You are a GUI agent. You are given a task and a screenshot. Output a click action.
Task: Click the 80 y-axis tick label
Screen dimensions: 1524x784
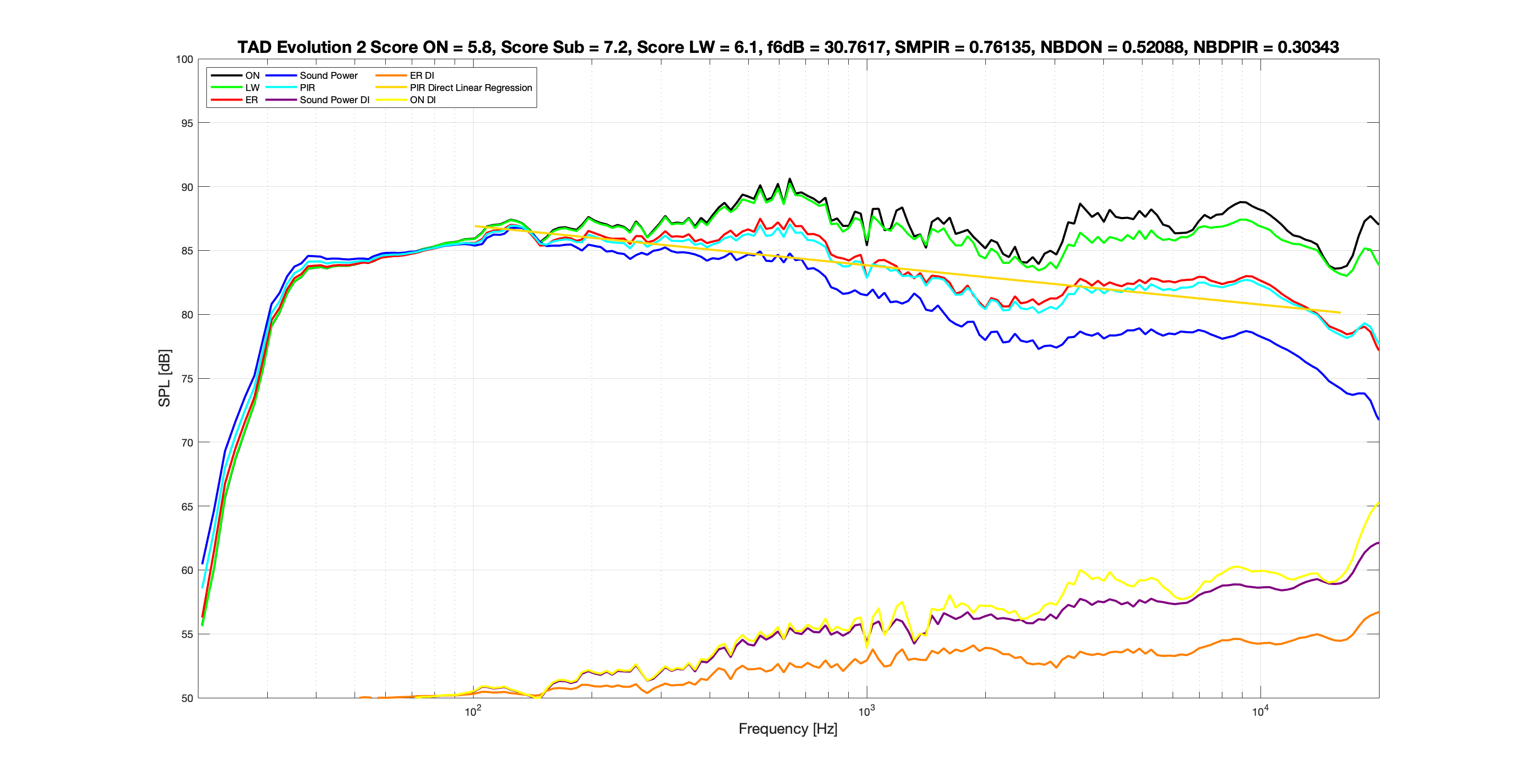(187, 315)
